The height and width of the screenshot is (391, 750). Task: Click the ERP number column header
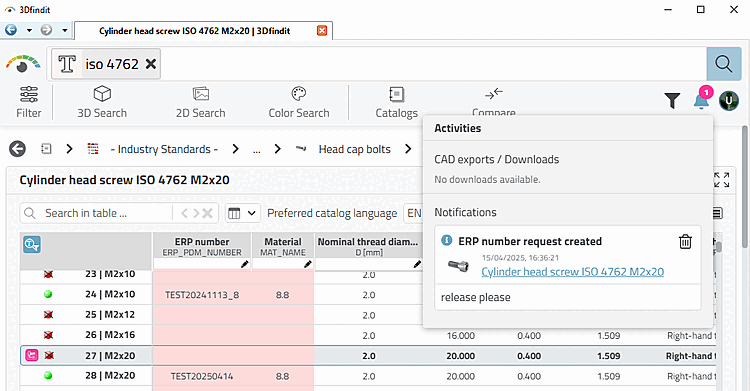point(201,246)
